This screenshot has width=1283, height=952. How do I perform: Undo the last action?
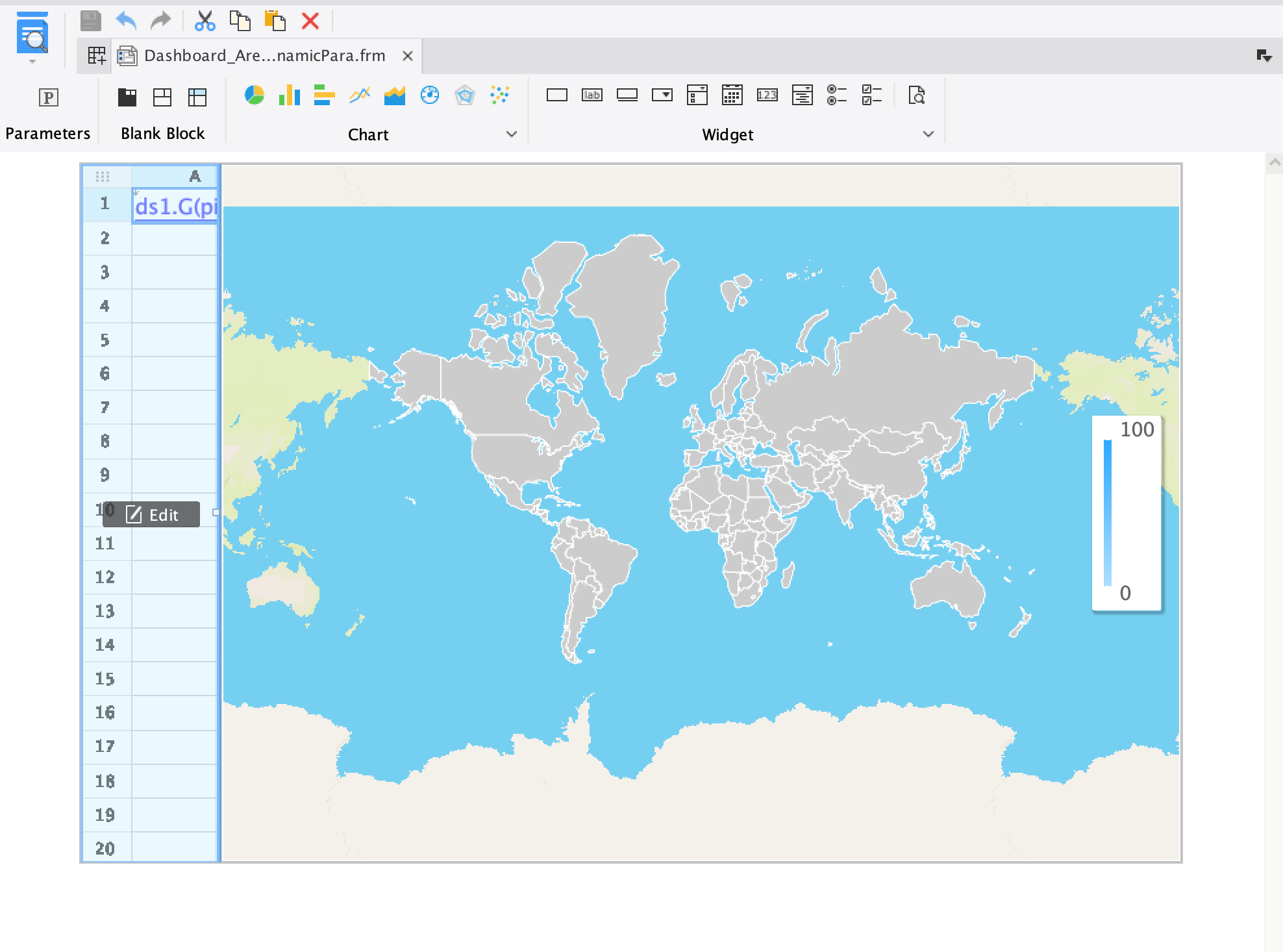[127, 21]
